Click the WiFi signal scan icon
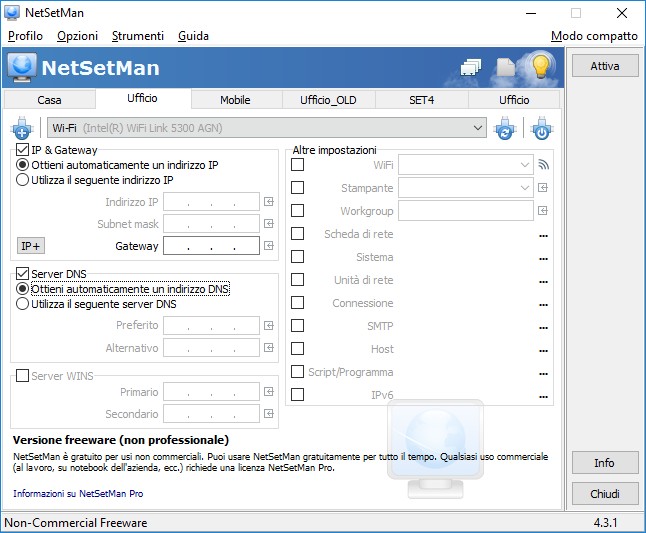 (543, 165)
